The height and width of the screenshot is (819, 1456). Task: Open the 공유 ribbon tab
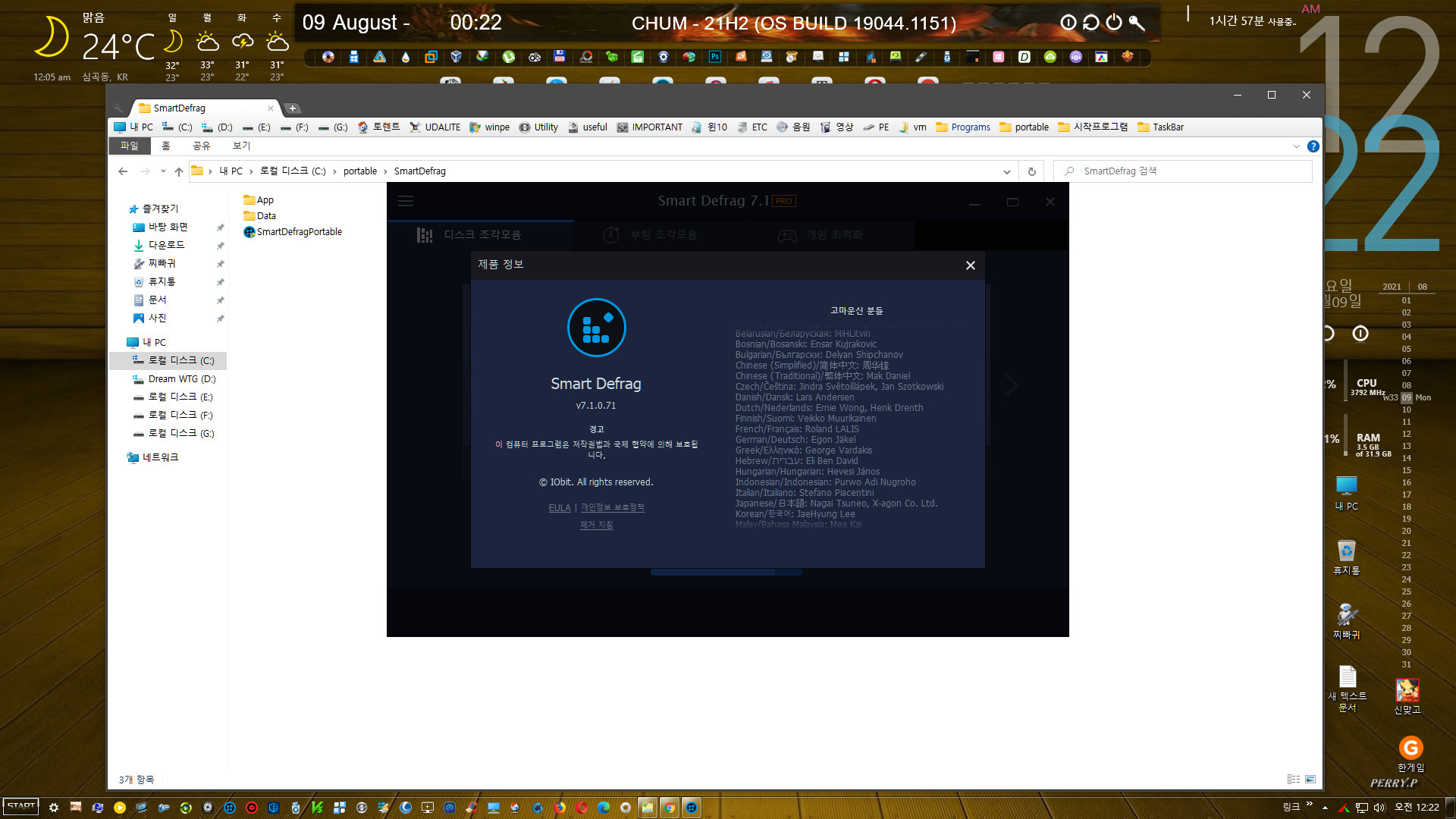(x=201, y=146)
